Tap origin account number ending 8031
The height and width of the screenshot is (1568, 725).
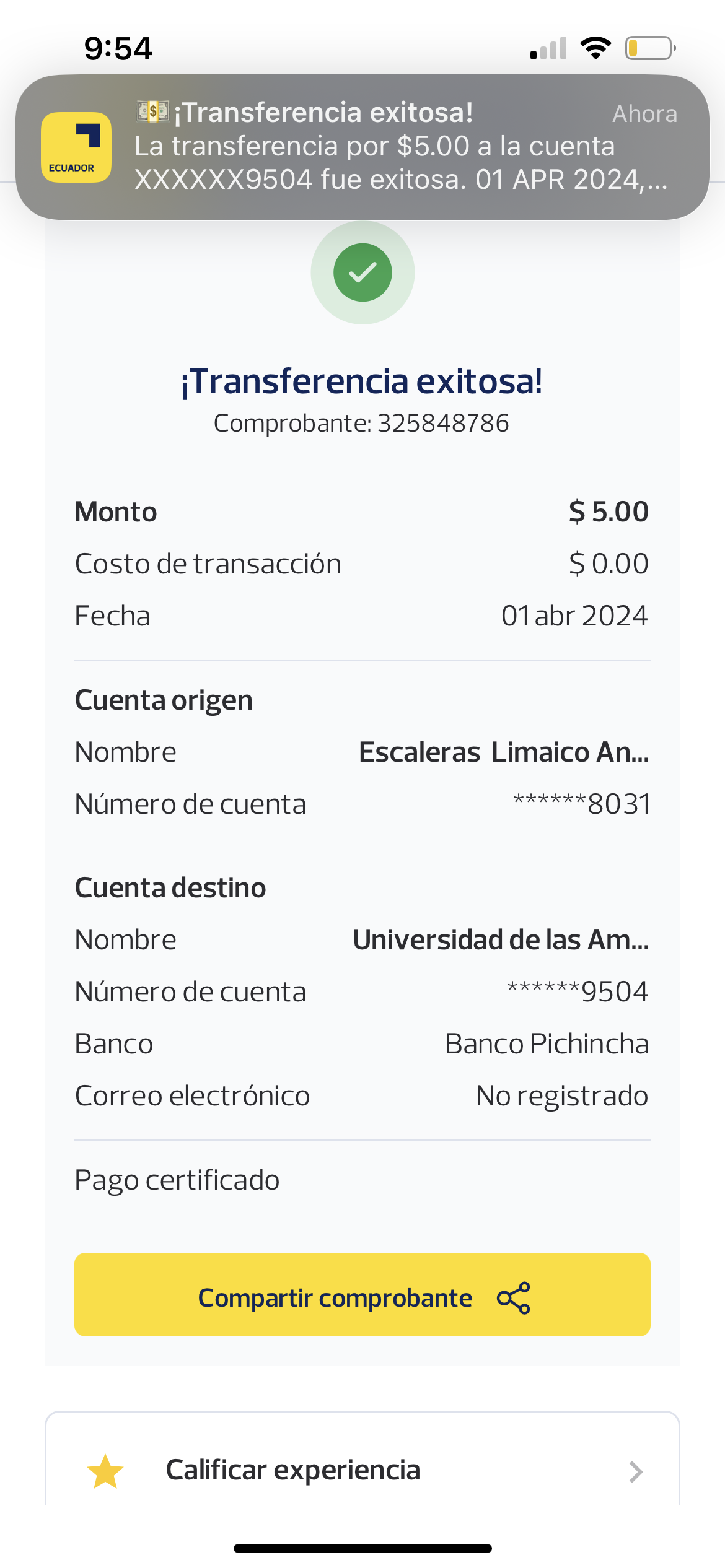click(x=581, y=804)
